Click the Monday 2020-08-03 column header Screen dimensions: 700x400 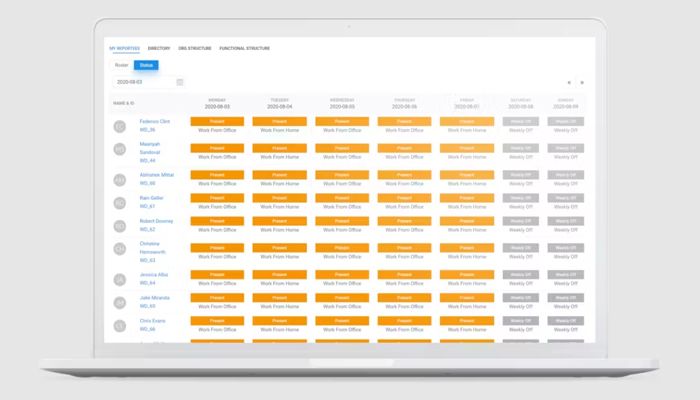pos(217,104)
